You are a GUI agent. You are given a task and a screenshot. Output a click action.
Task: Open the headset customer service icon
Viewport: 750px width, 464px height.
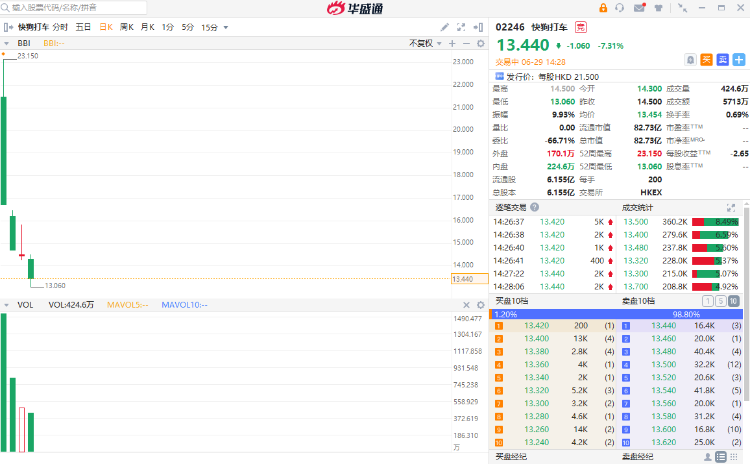(x=622, y=8)
